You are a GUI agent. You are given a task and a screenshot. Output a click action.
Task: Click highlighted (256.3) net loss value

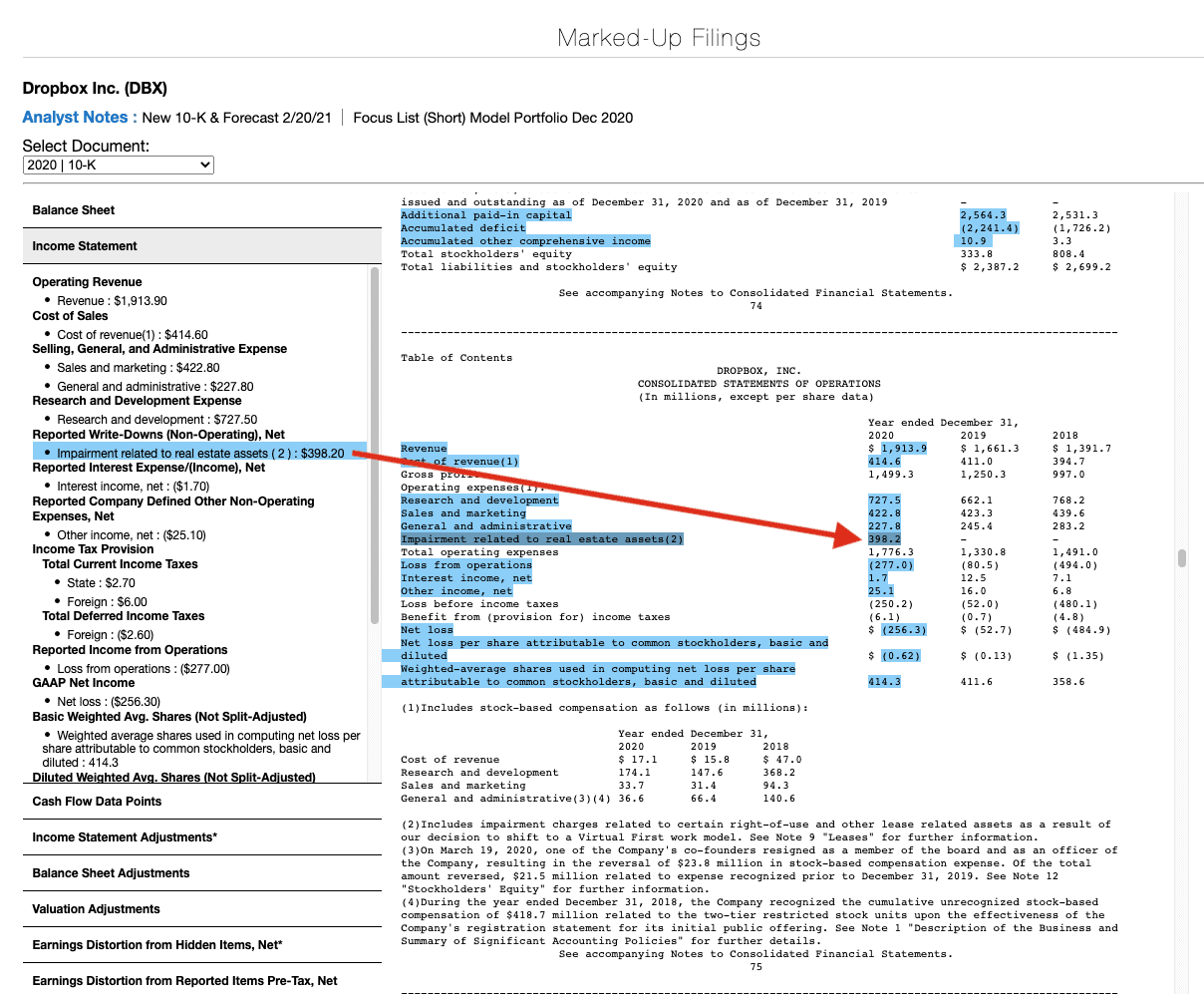click(904, 630)
